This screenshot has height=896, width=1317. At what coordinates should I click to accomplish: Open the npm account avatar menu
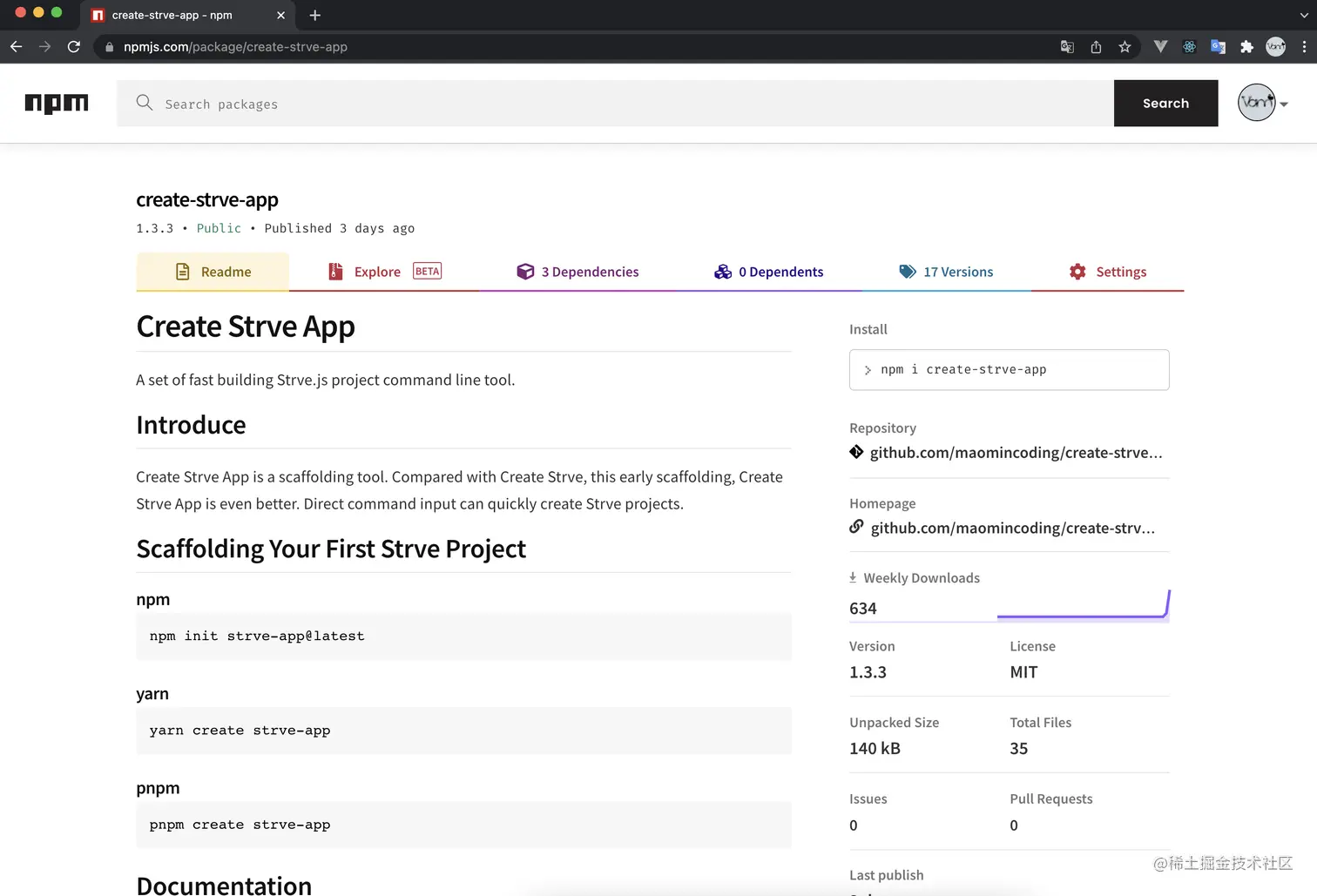tap(1262, 103)
